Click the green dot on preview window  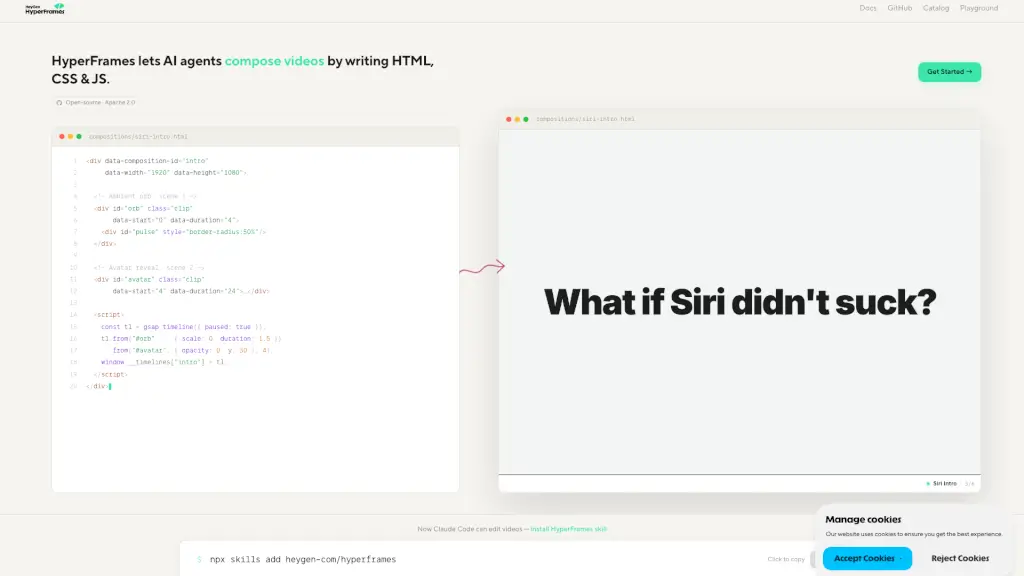(x=526, y=120)
